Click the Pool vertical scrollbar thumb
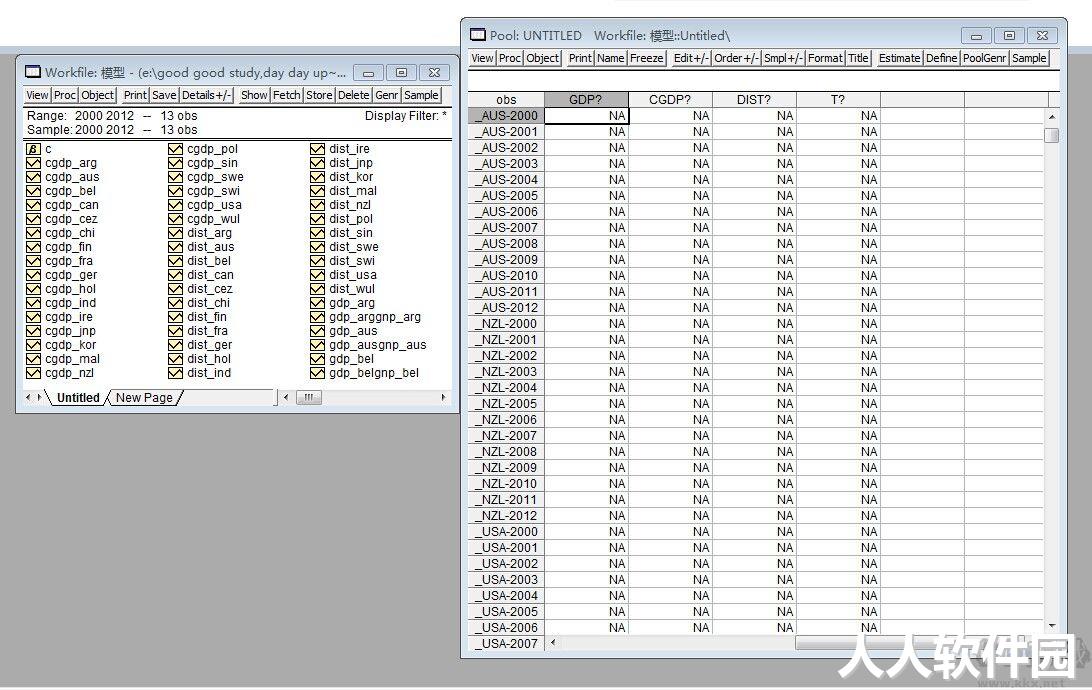Viewport: 1092px width, 690px height. pyautogui.click(x=1052, y=135)
